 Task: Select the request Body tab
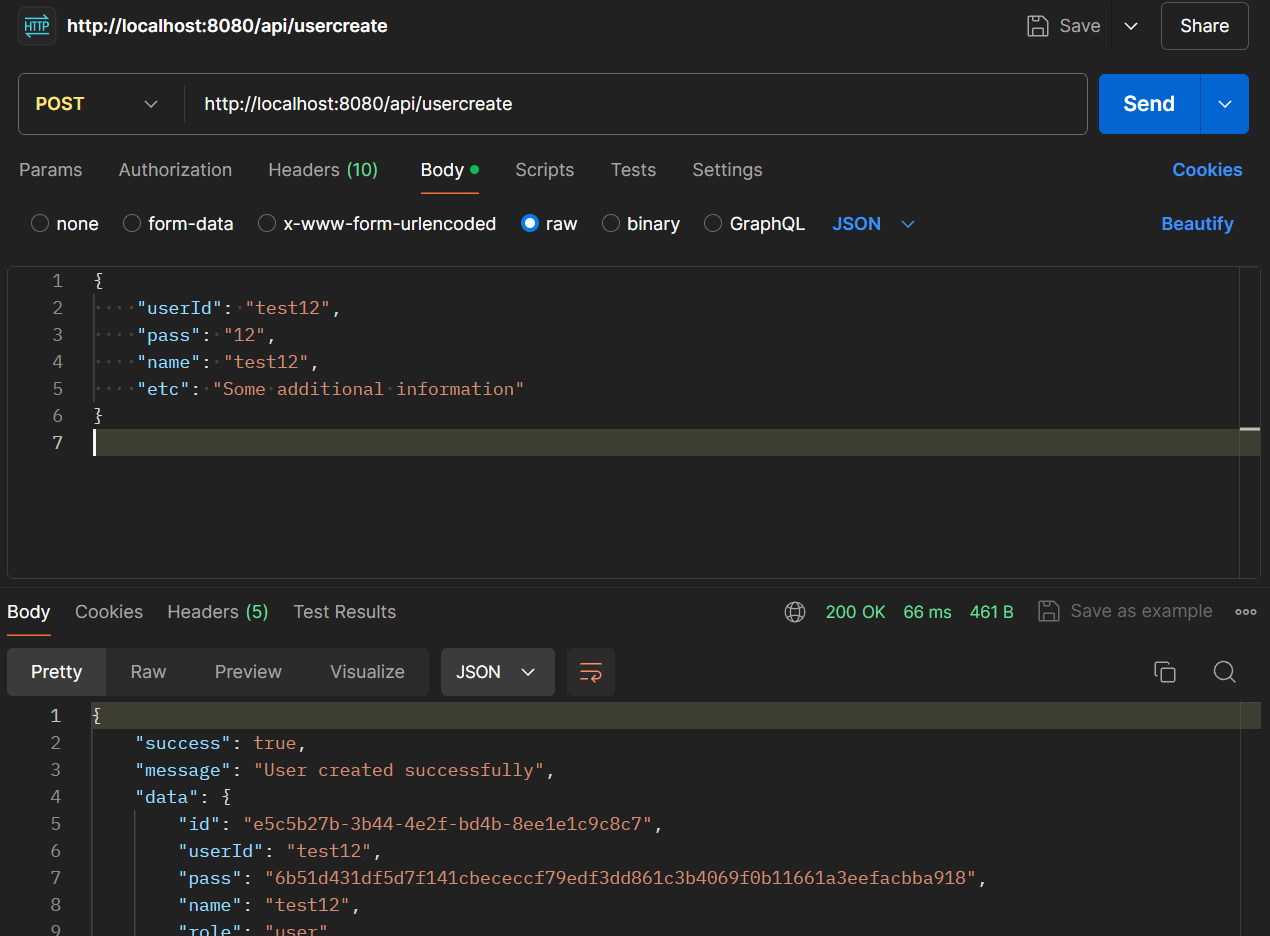(x=449, y=170)
